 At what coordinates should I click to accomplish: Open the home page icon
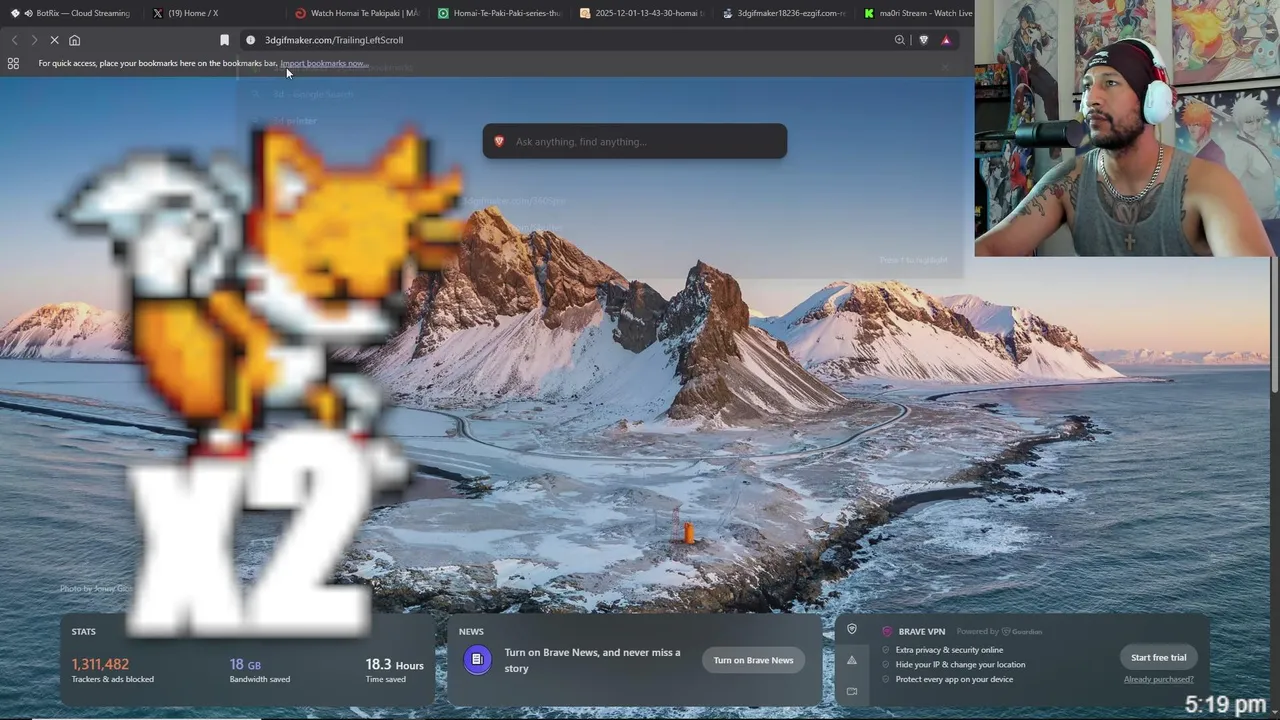74,40
